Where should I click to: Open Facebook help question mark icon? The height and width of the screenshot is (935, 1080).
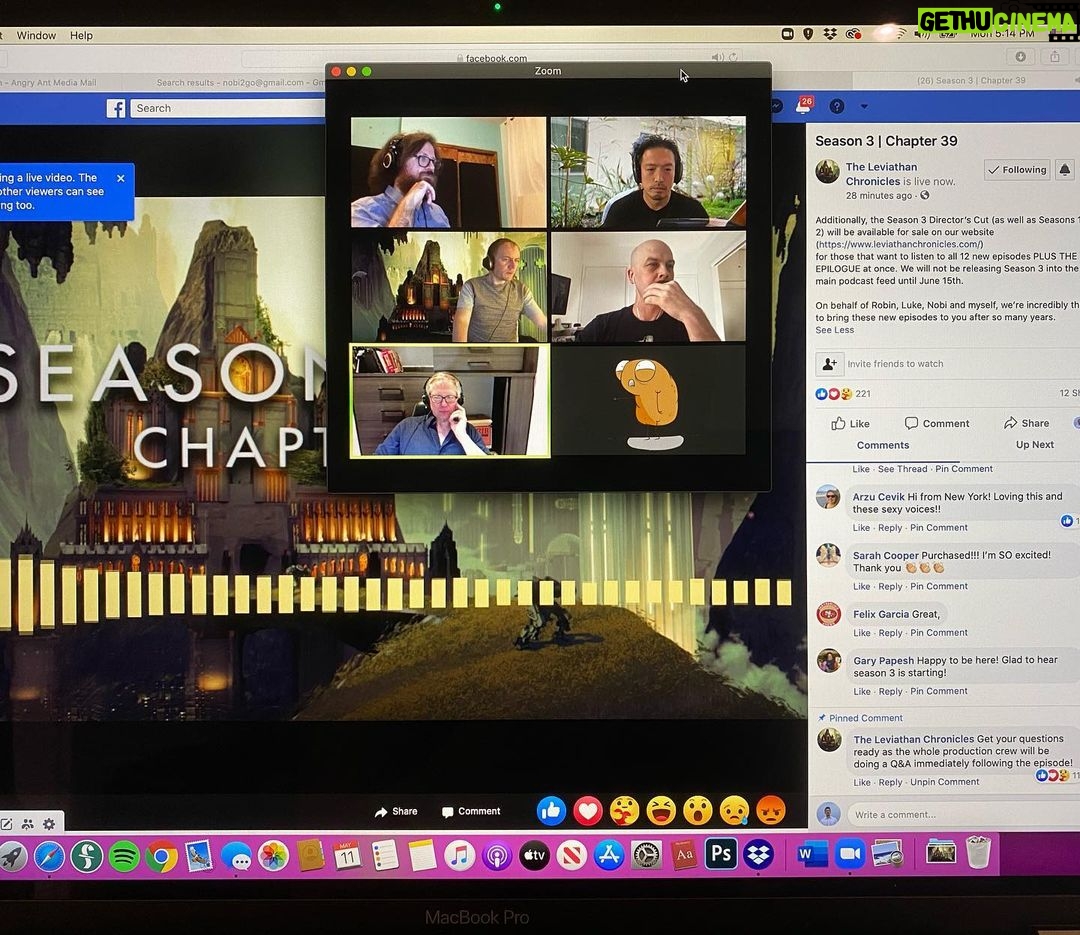pos(837,106)
